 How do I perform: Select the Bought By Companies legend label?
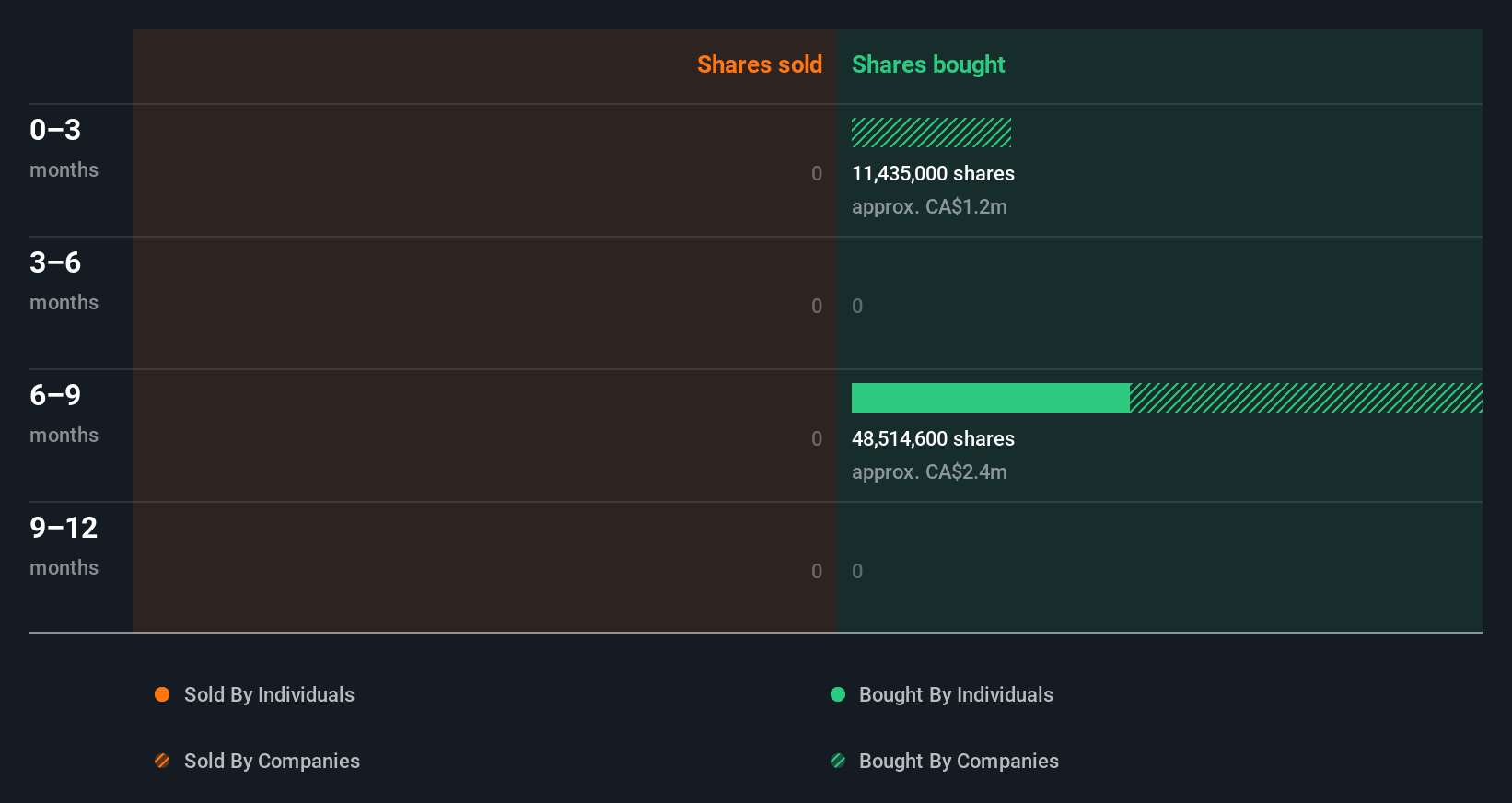click(x=959, y=762)
